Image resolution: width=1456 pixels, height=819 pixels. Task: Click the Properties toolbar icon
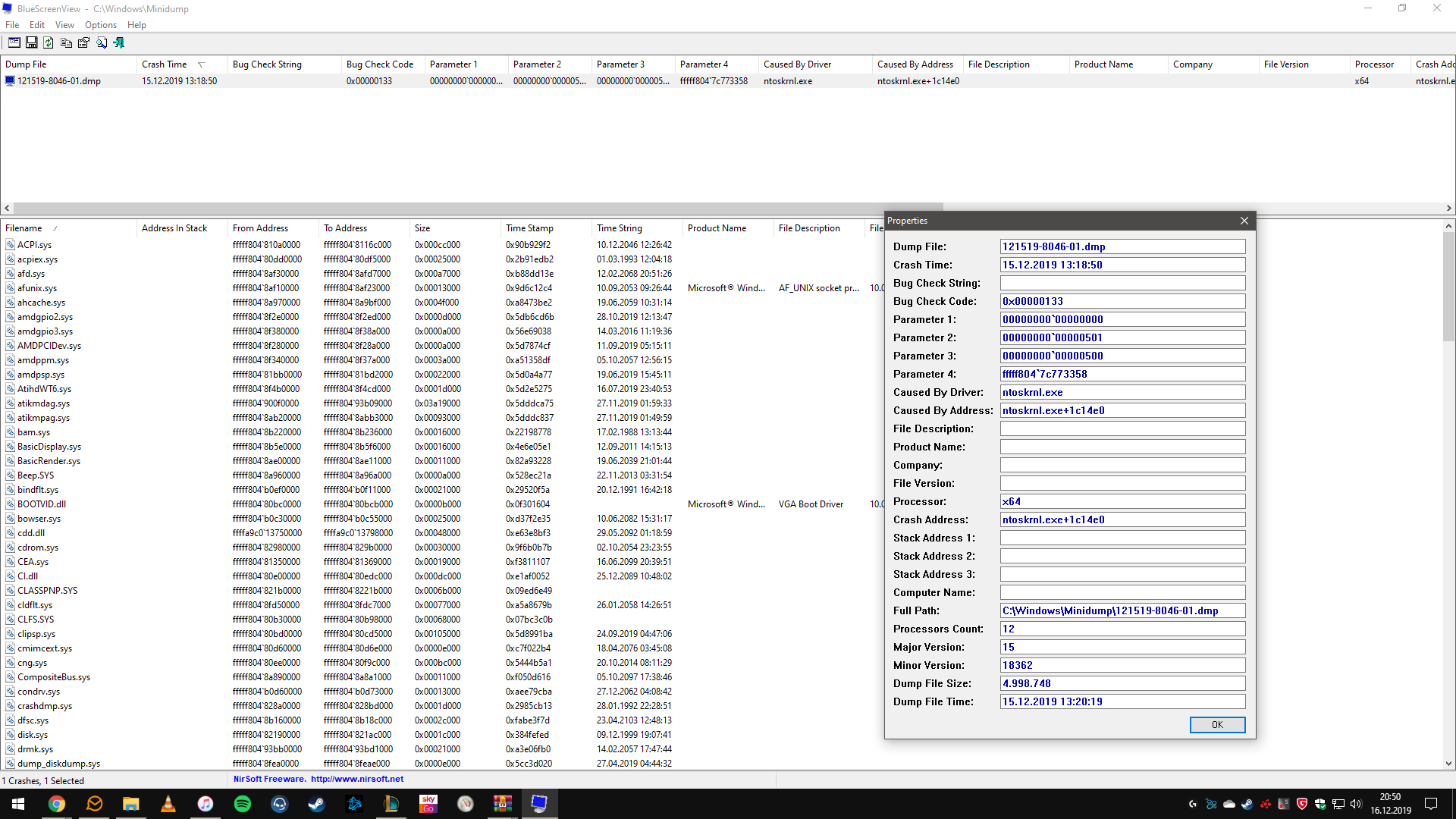click(83, 43)
